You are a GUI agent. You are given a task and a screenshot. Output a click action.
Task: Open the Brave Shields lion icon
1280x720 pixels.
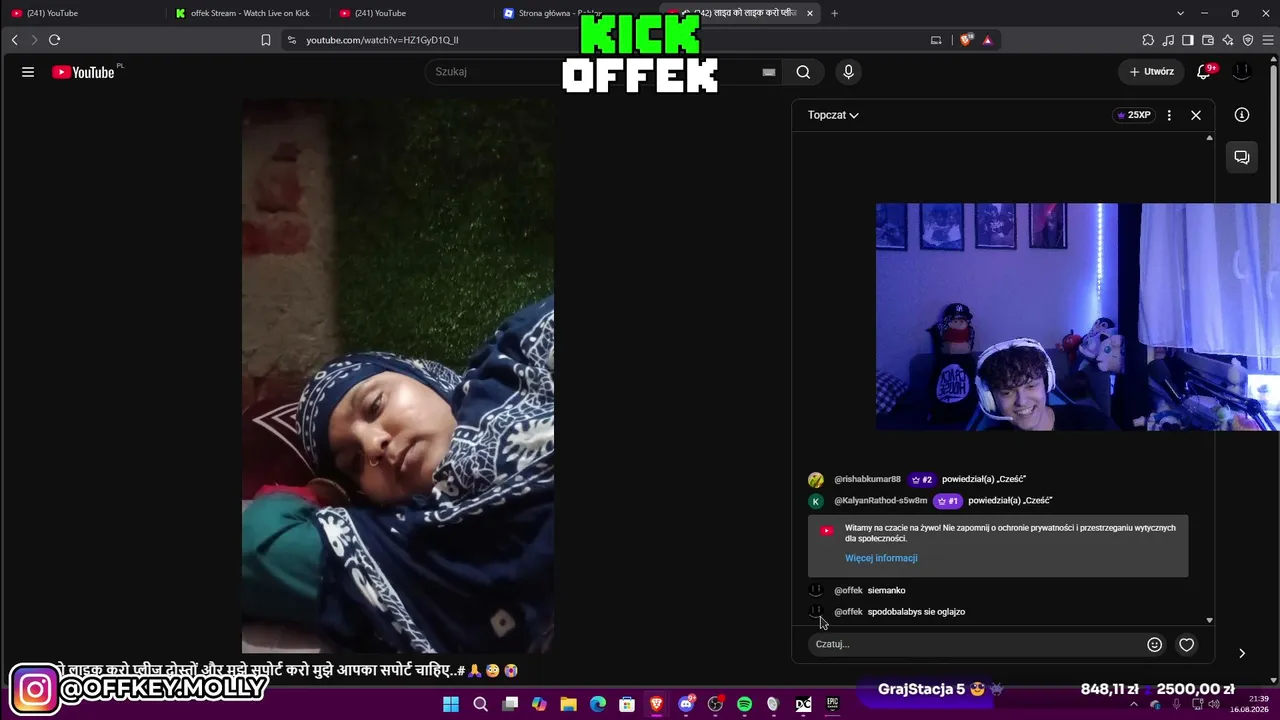(x=966, y=40)
